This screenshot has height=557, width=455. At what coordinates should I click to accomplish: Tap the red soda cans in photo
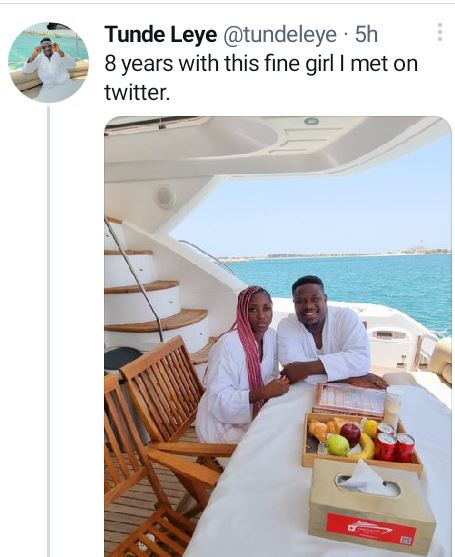click(395, 442)
